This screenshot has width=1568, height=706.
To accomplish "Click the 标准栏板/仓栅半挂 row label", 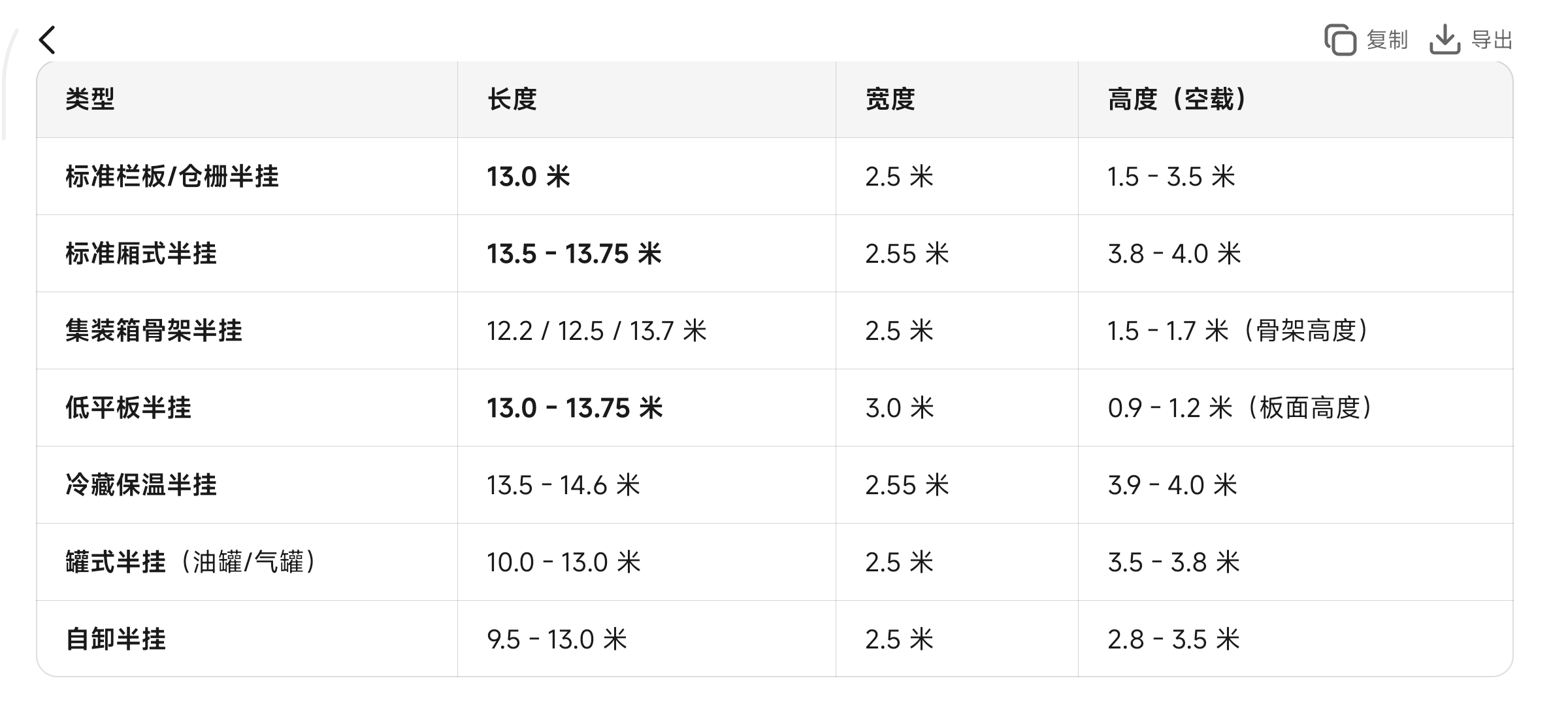I will (172, 176).
